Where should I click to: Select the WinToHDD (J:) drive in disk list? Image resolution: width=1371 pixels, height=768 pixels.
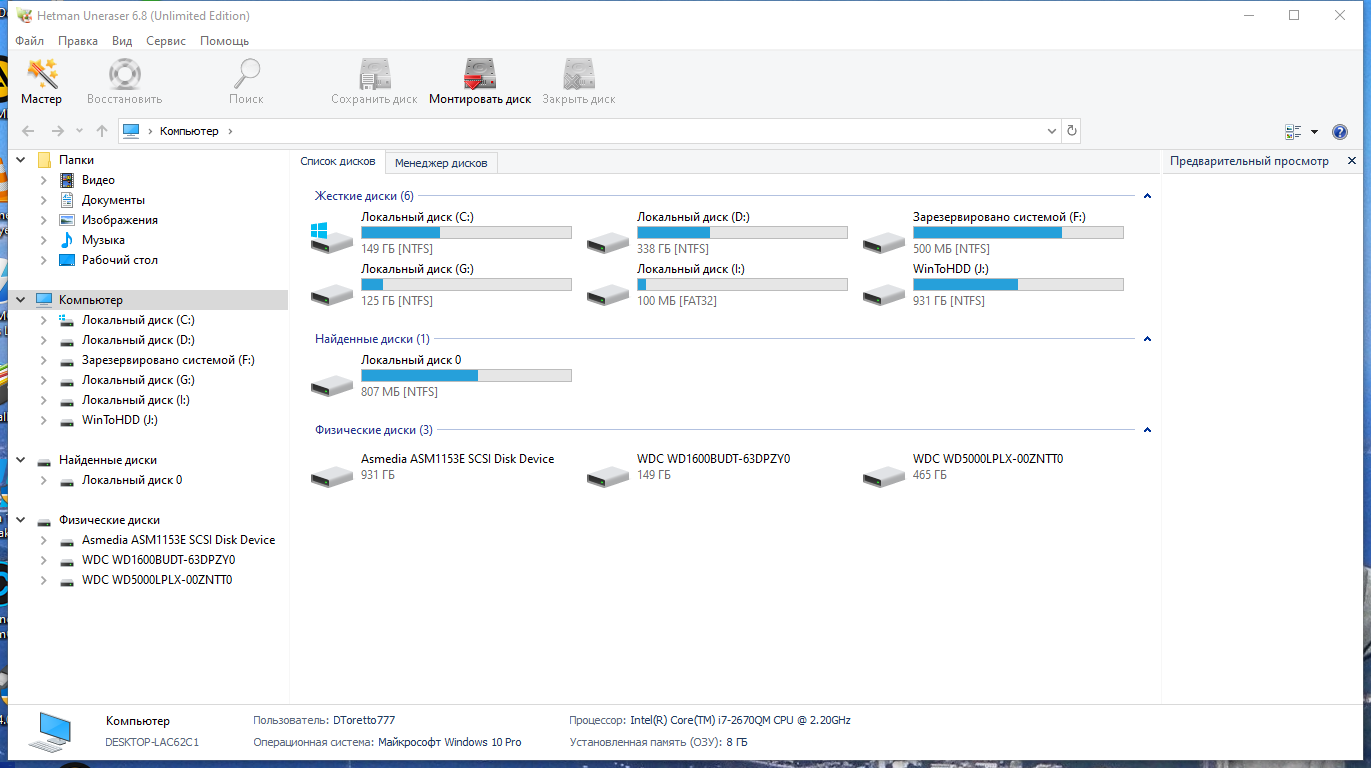click(884, 291)
